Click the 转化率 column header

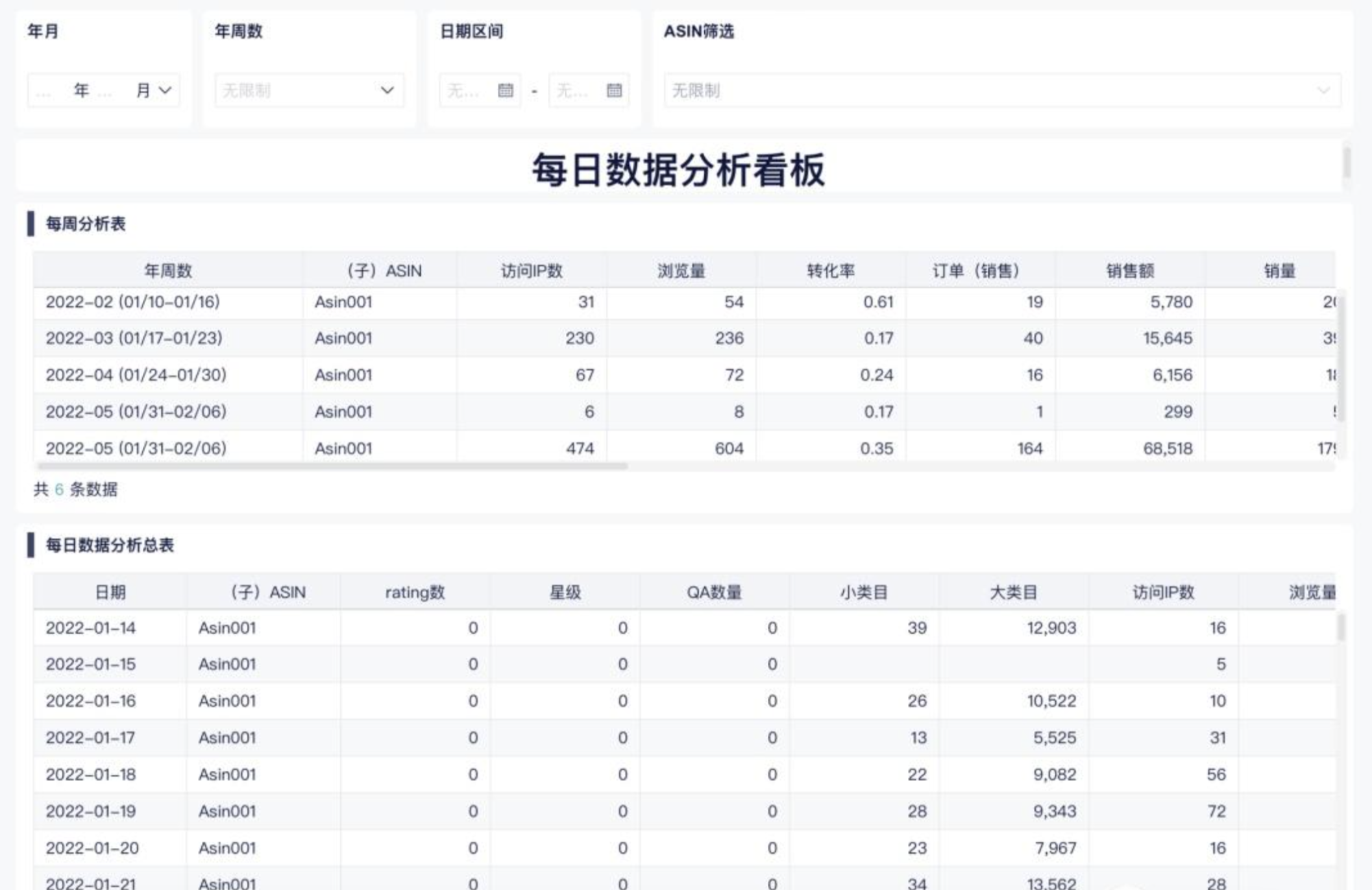830,271
